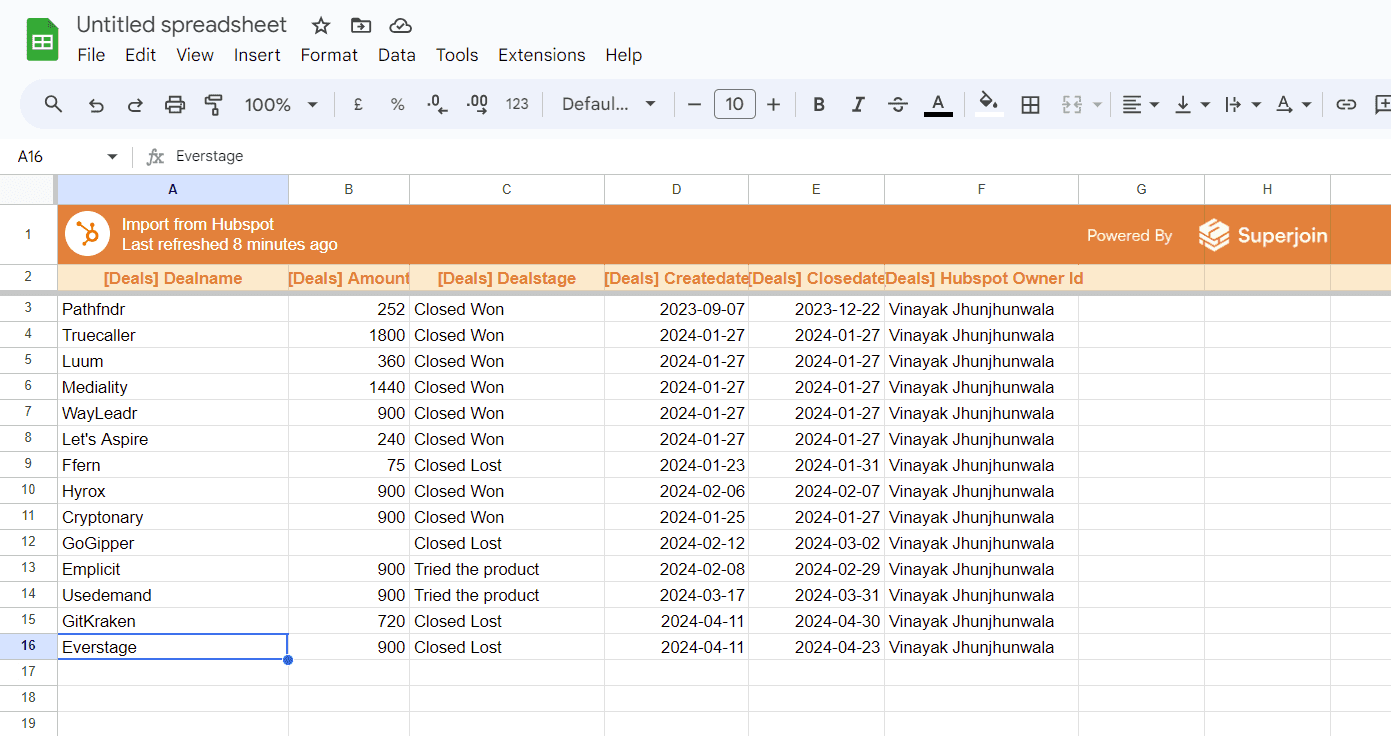Open the Default font dropdown

pyautogui.click(x=609, y=104)
